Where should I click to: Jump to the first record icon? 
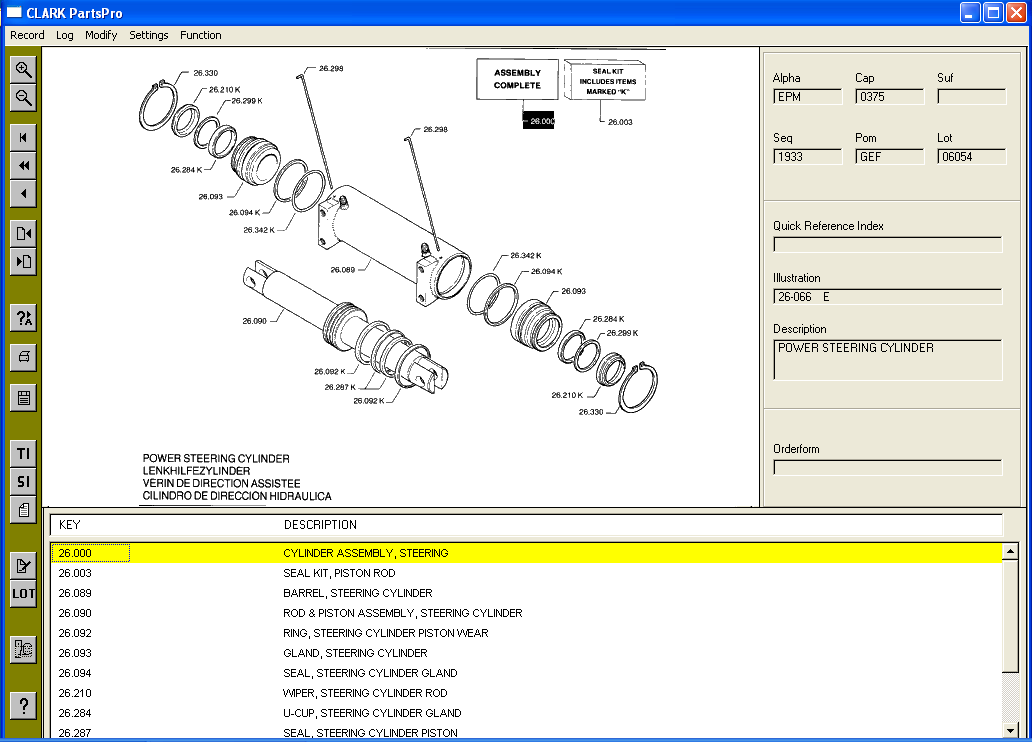[x=24, y=138]
